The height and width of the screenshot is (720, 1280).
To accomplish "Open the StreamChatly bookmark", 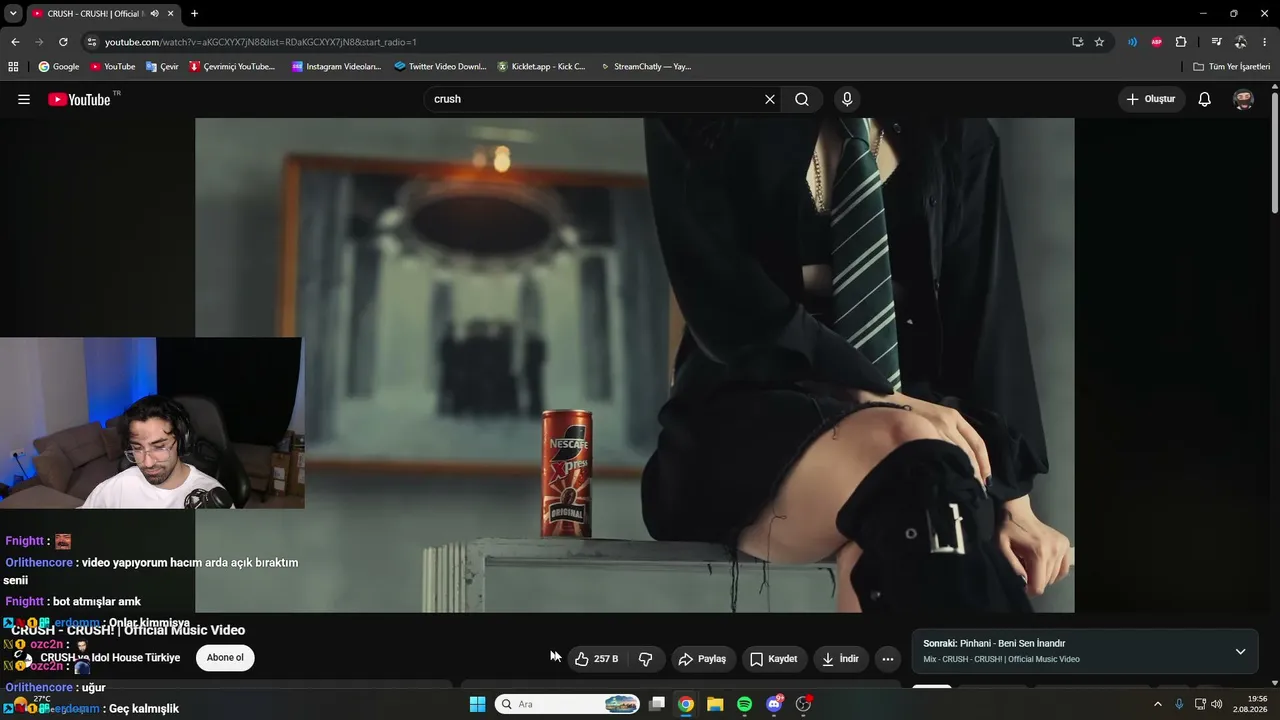I will (645, 67).
